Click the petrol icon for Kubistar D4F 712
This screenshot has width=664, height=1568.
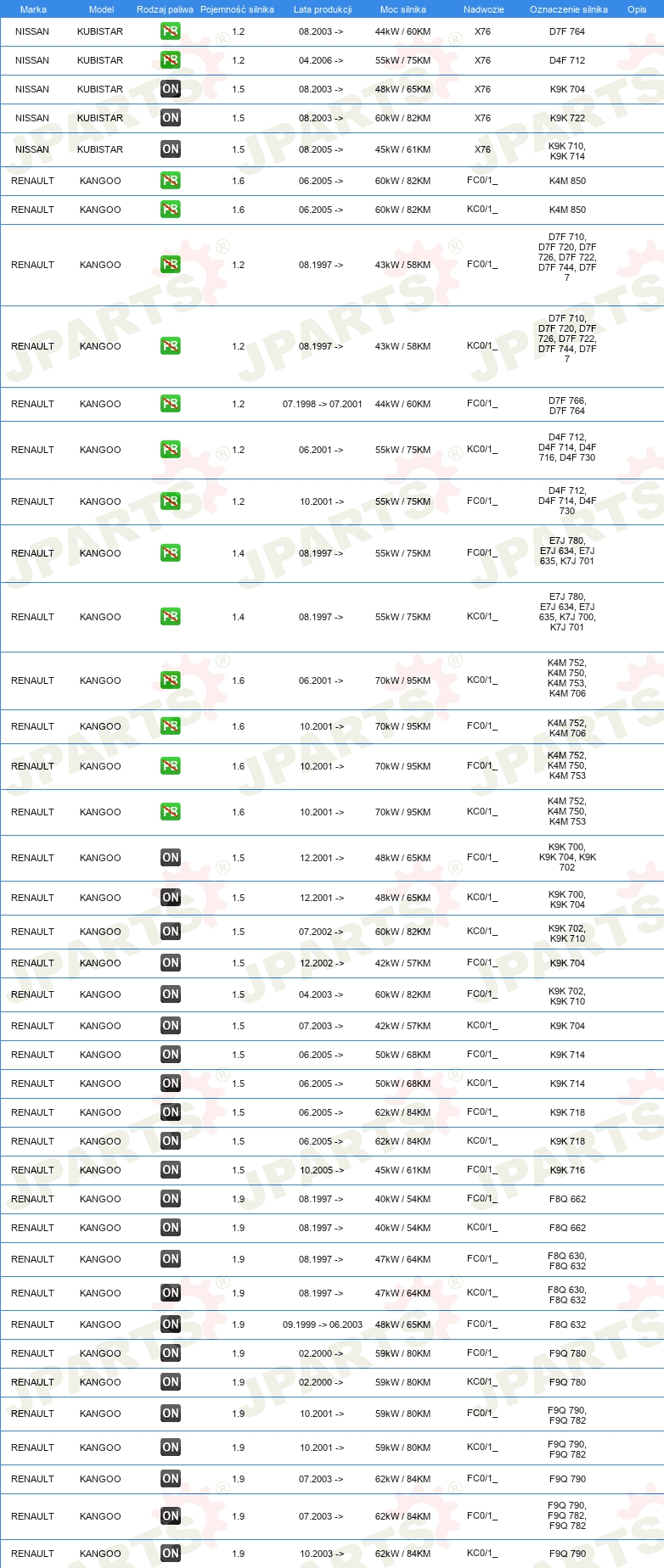(171, 60)
